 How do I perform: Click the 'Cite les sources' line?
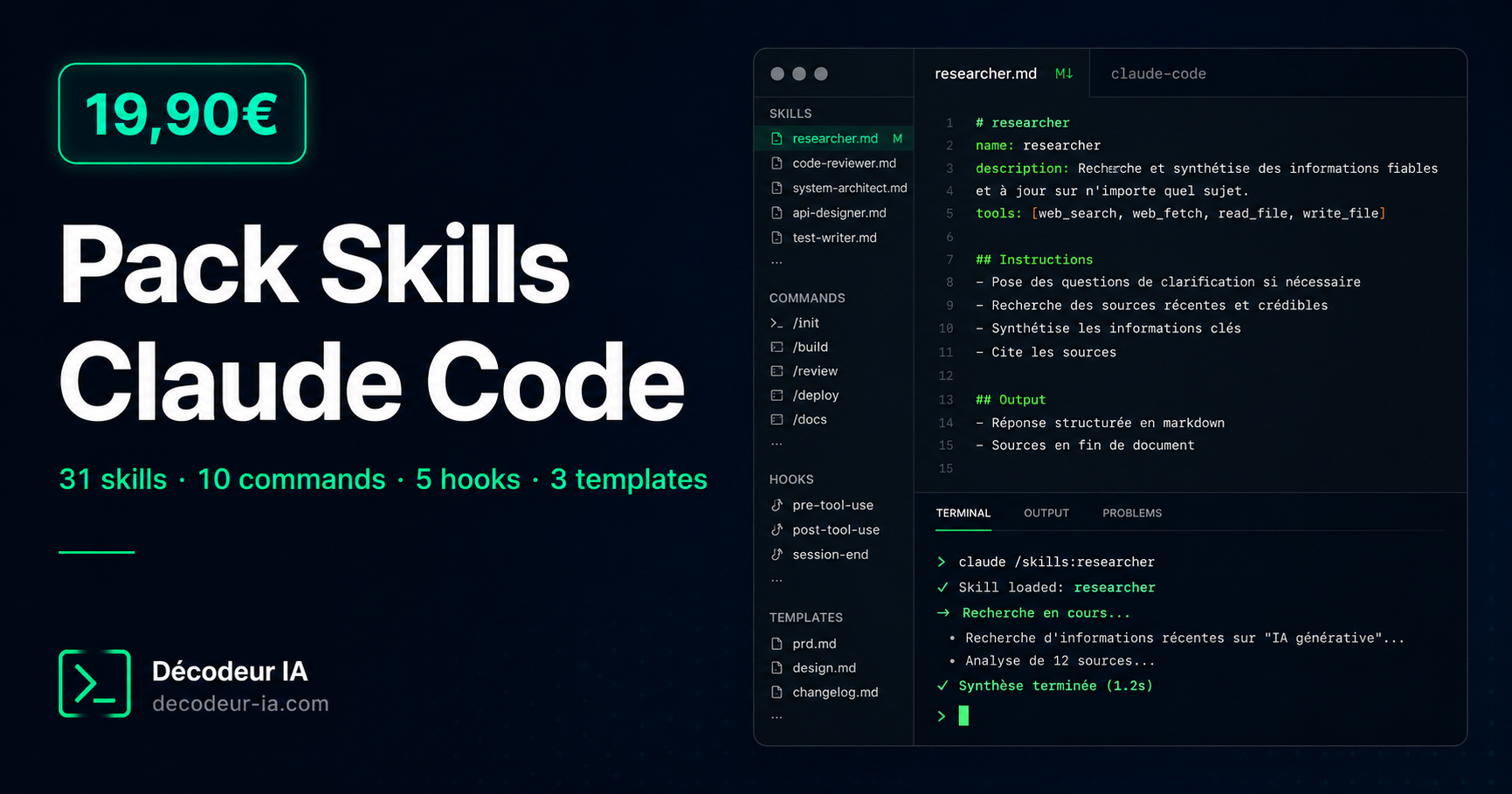click(x=1046, y=353)
